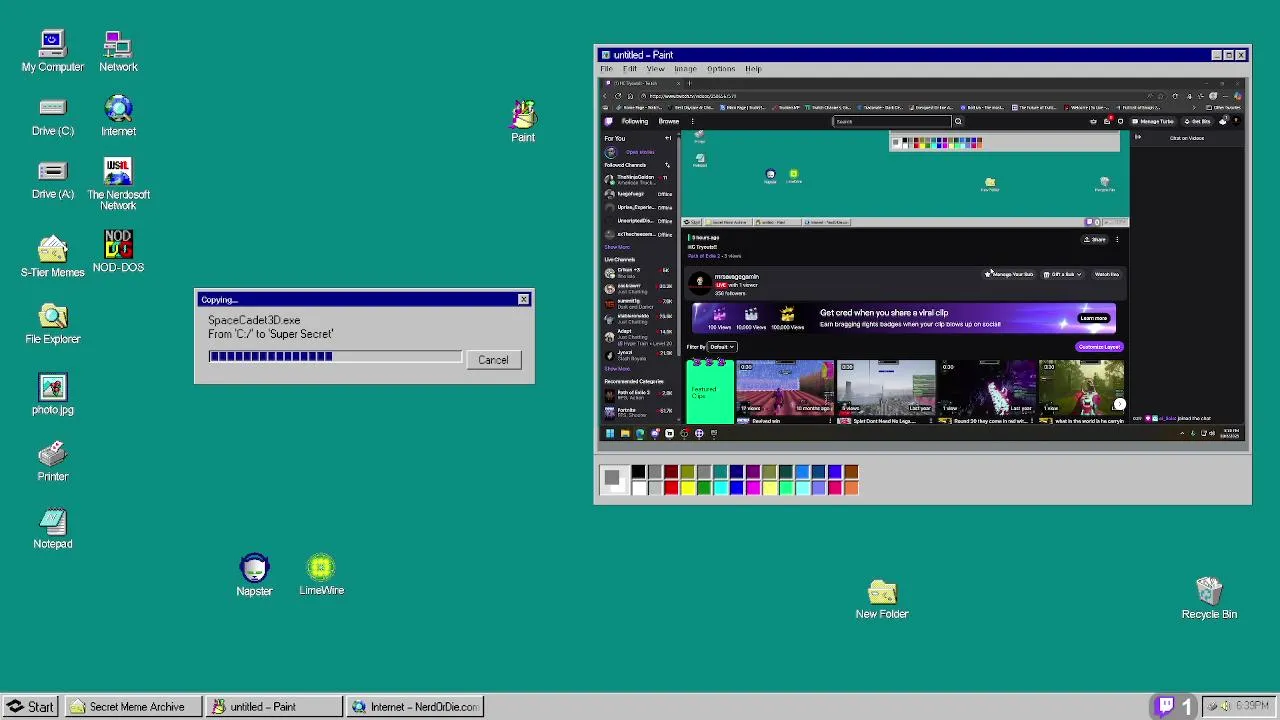Open the File Explorer icon
The height and width of the screenshot is (720, 1280).
[x=52, y=324]
